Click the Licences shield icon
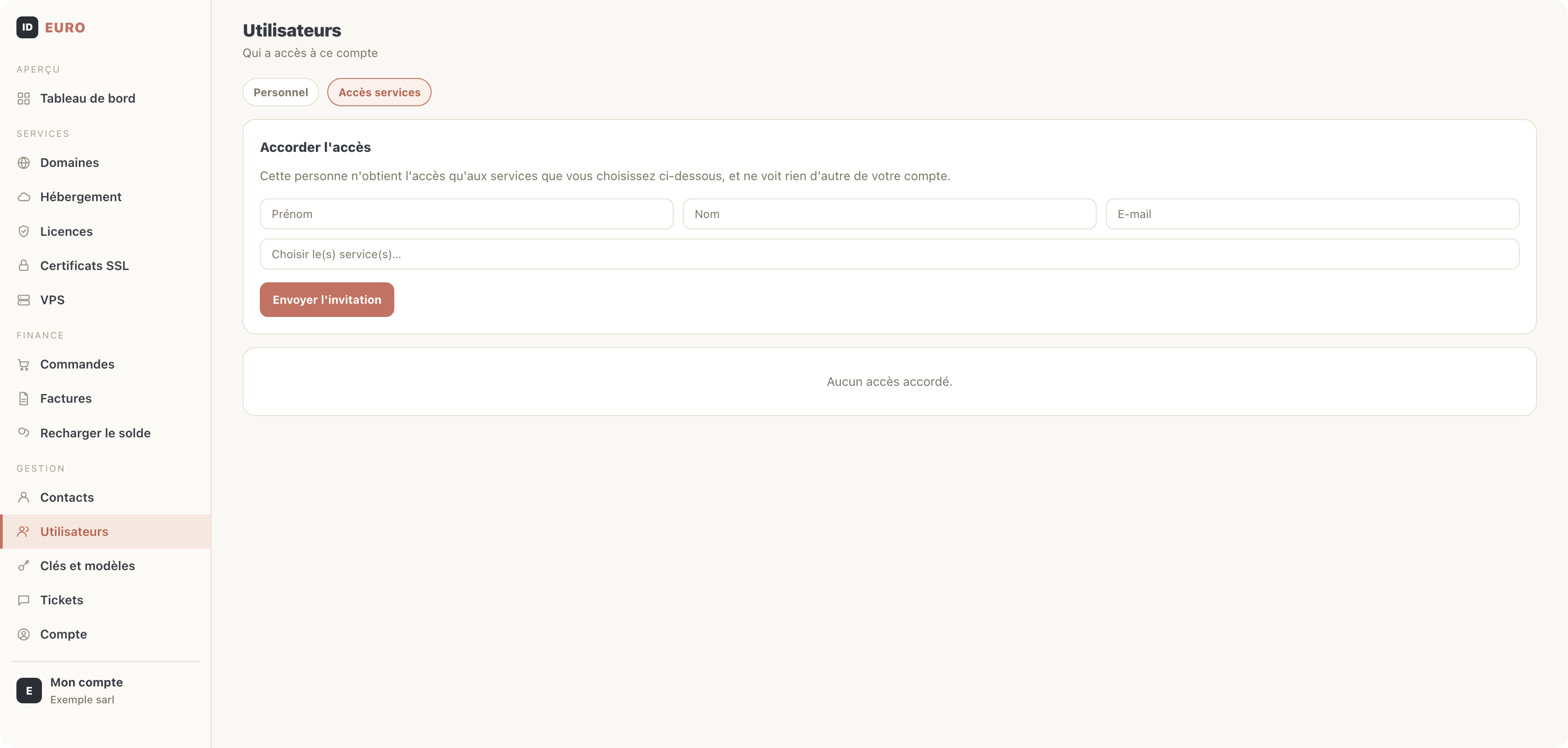Screen dimensions: 1568x748 point(24,231)
